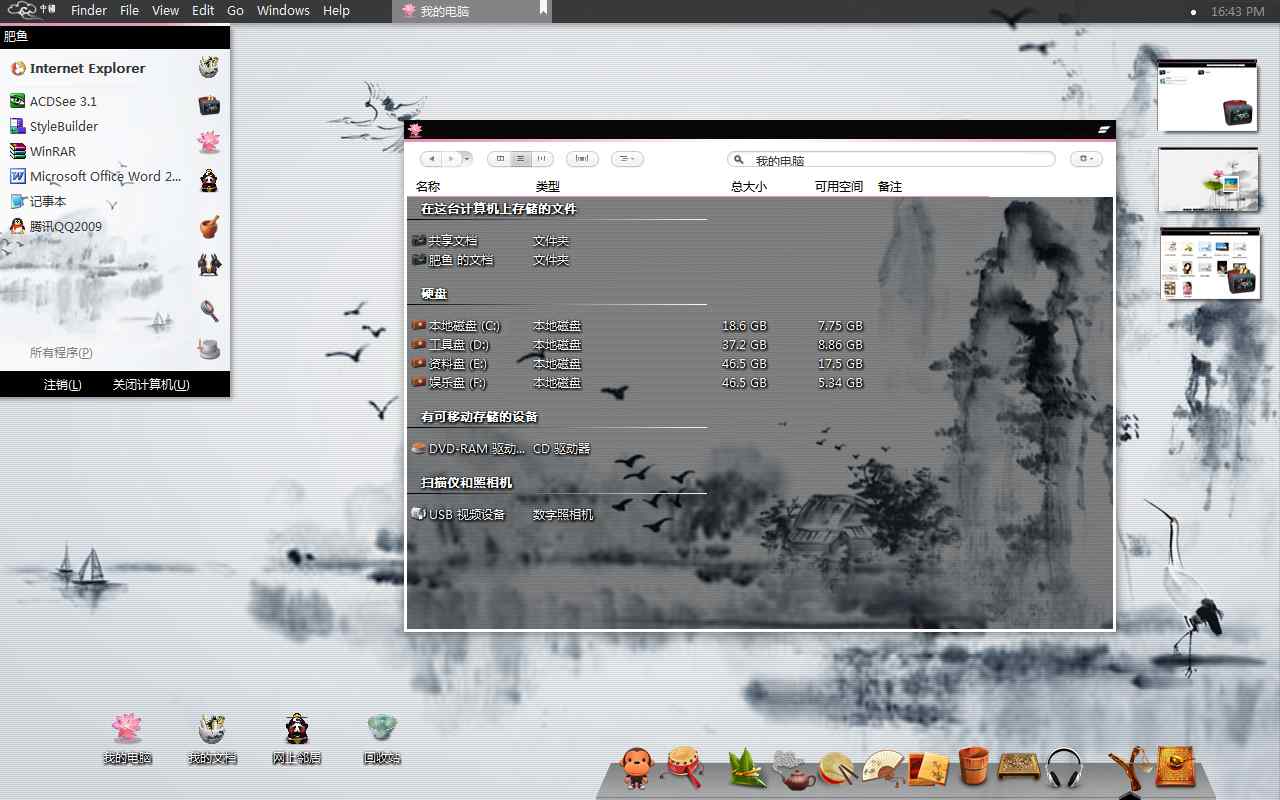Click the Go board icon in the dock
Viewport: 1280px width, 800px height.
(x=1019, y=768)
